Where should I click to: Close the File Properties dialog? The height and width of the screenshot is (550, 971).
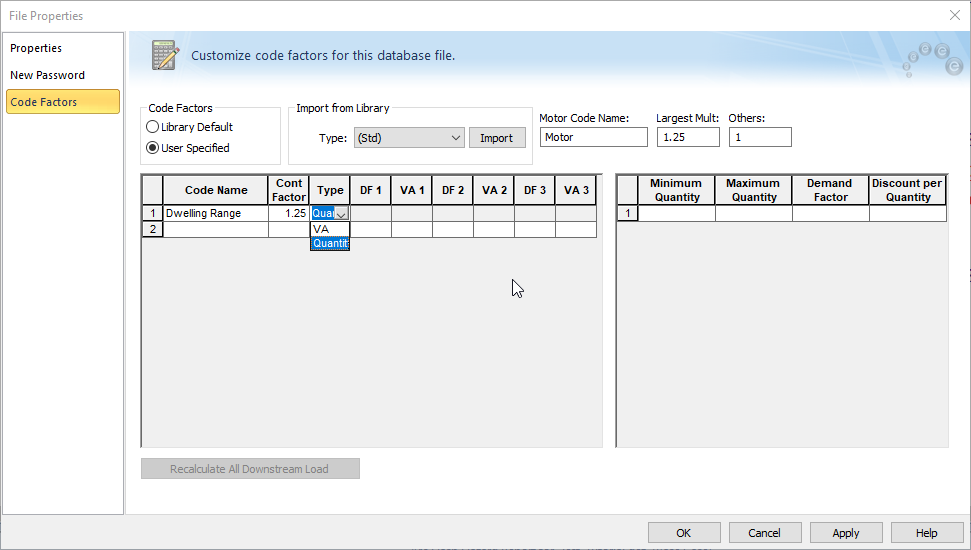(x=954, y=15)
